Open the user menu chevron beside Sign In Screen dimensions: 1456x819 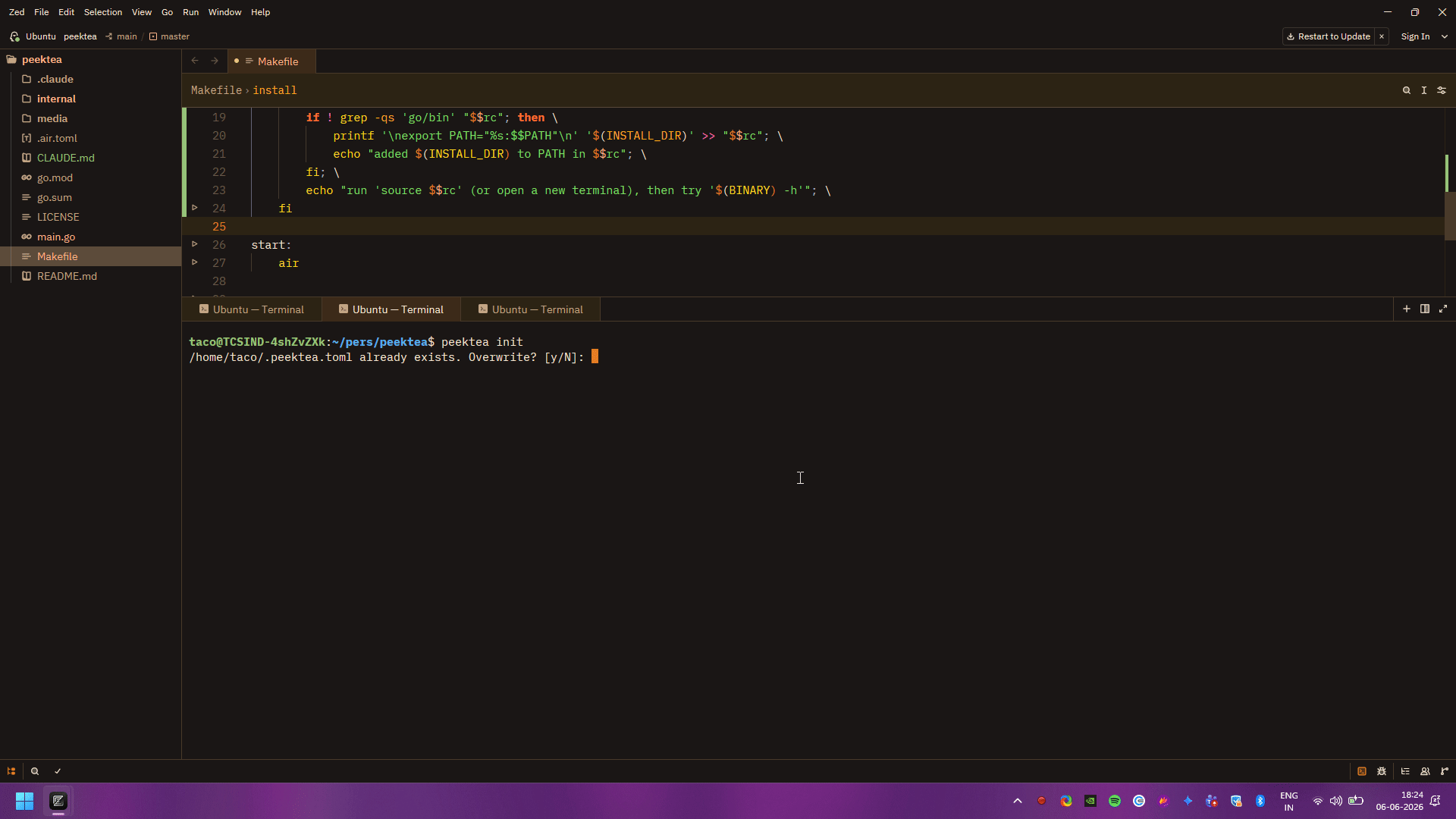click(x=1445, y=36)
